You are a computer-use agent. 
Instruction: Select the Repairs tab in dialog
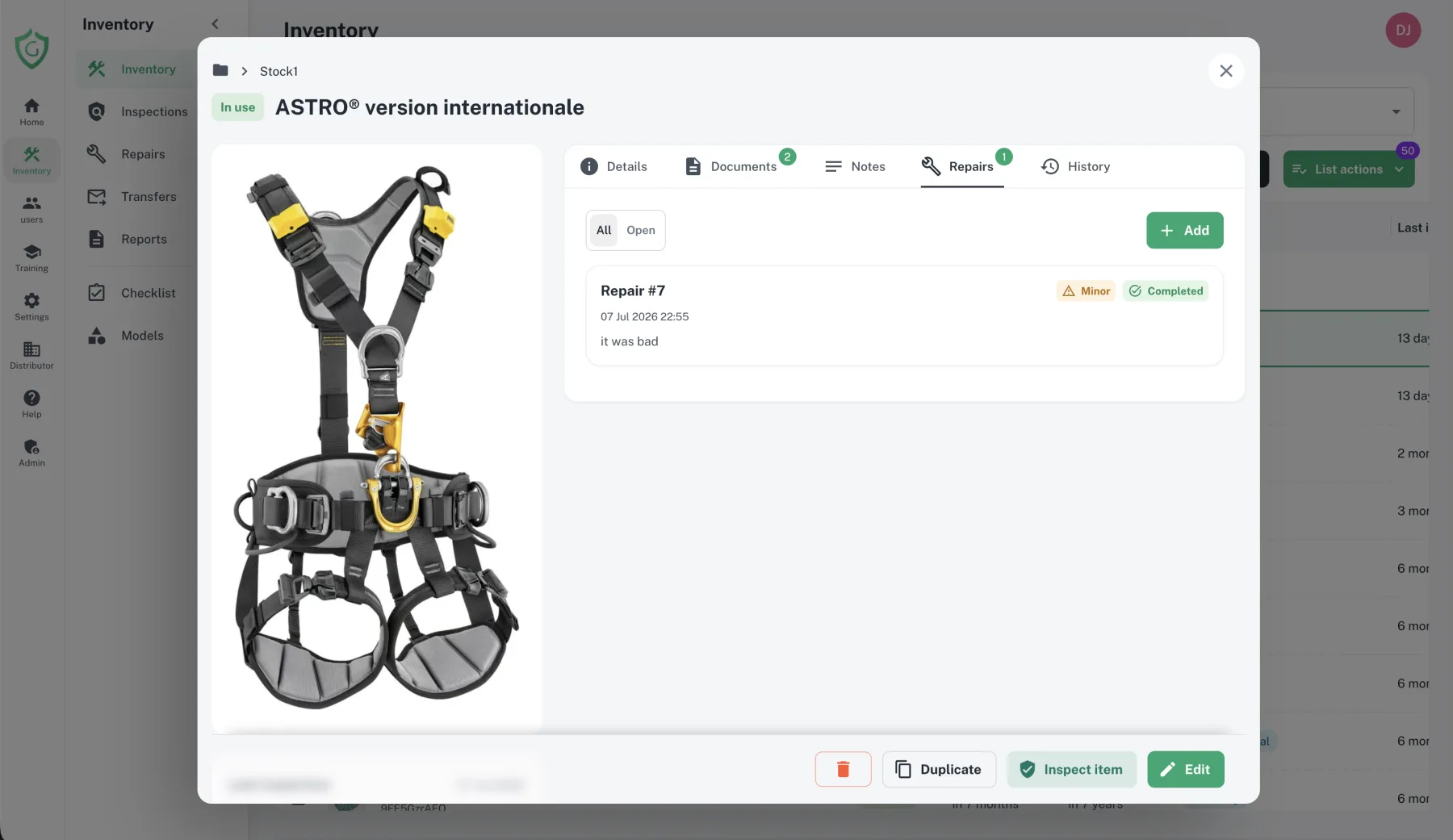click(962, 166)
